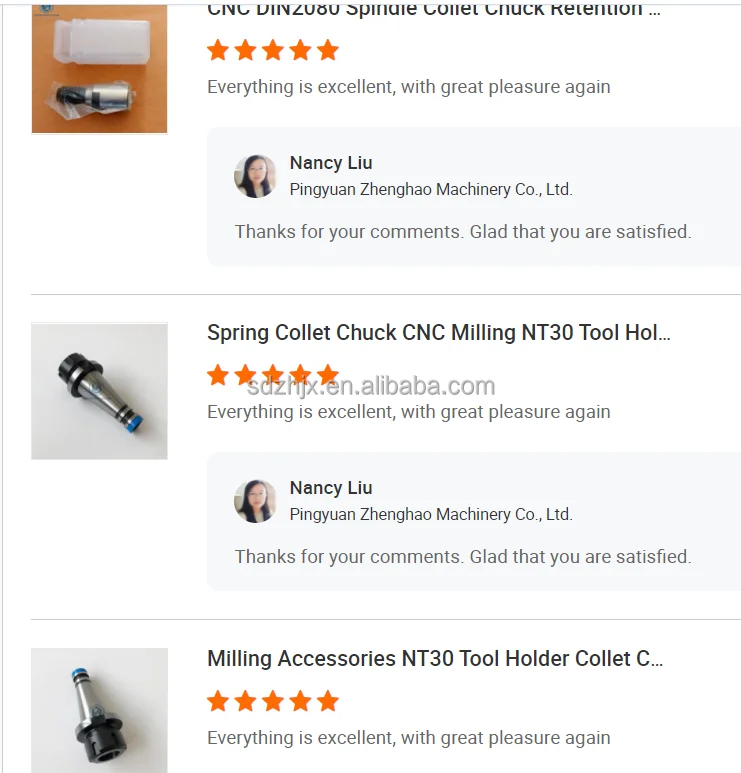Click the last star of Spring Collet rating
The height and width of the screenshot is (773, 741).
pyautogui.click(x=328, y=375)
